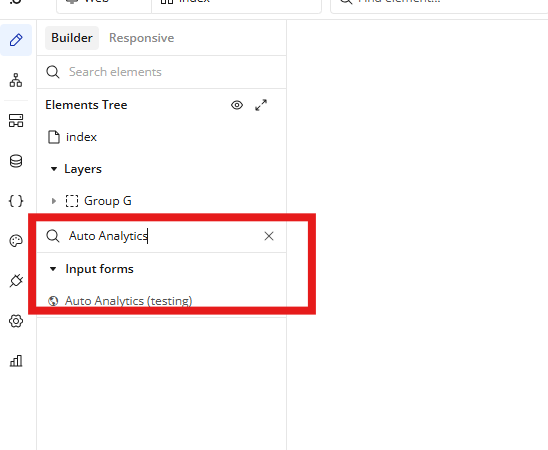Collapse the Layers section
This screenshot has width=548, height=450.
[x=53, y=169]
